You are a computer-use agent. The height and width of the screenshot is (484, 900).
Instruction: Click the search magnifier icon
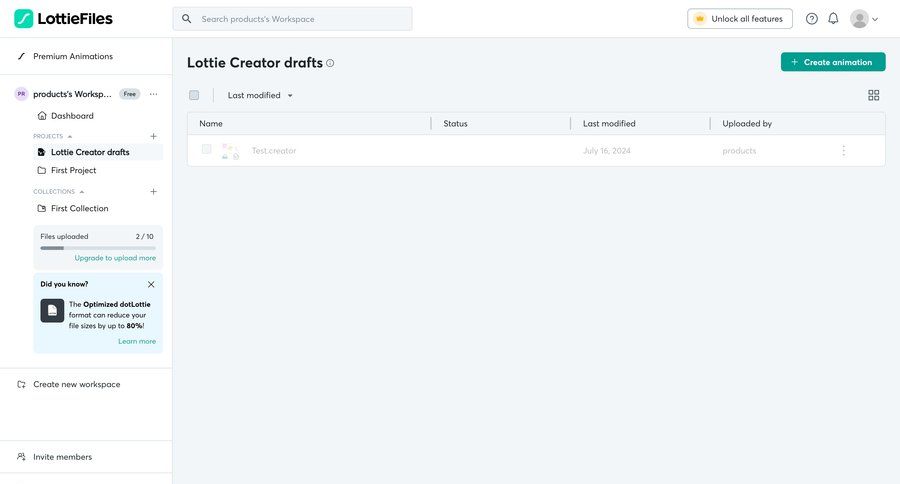pyautogui.click(x=187, y=19)
